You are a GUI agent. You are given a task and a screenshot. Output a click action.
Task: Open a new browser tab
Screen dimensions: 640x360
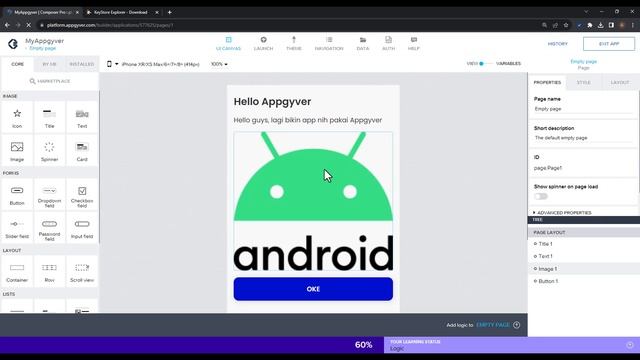[169, 12]
